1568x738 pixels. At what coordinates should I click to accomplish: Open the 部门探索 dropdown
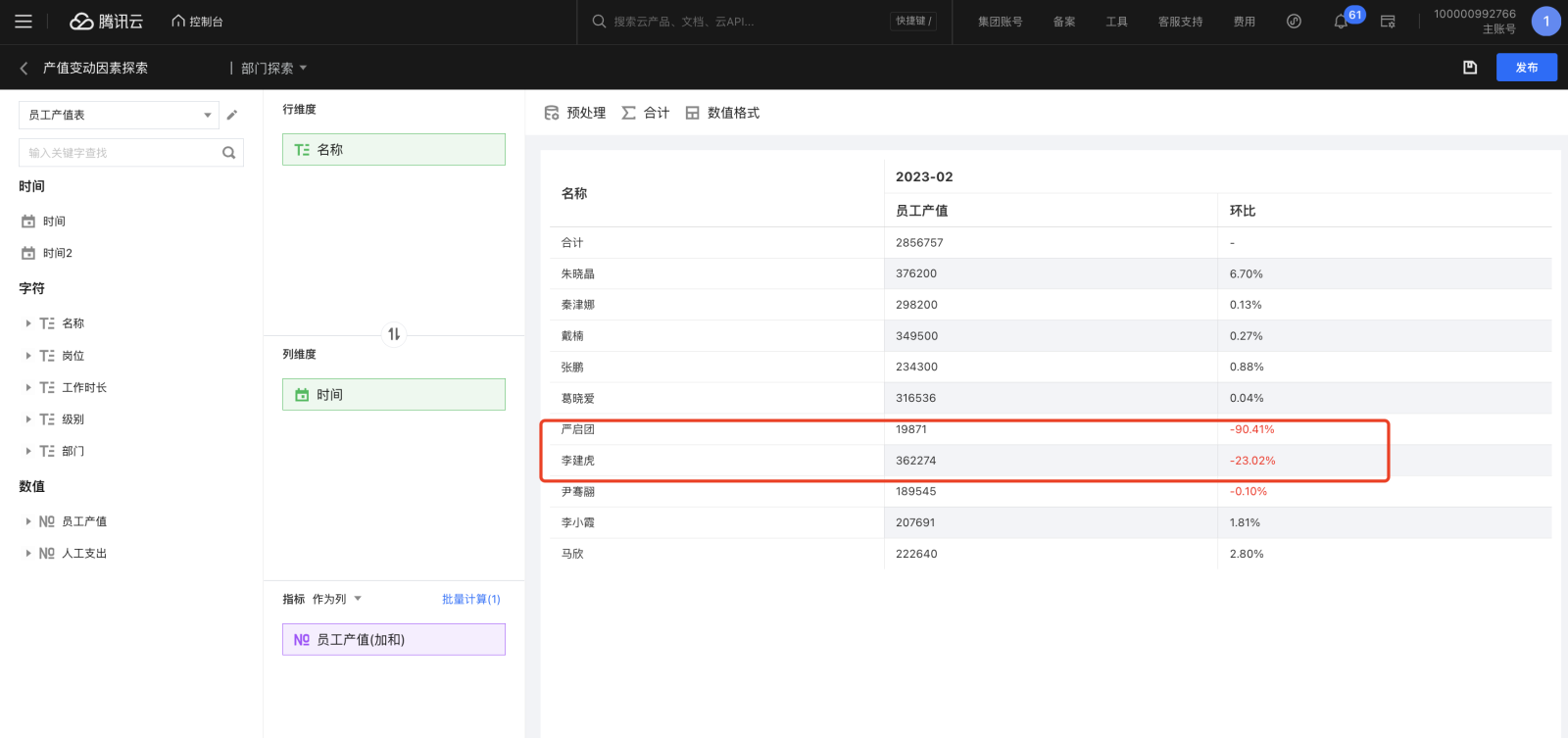click(x=274, y=68)
